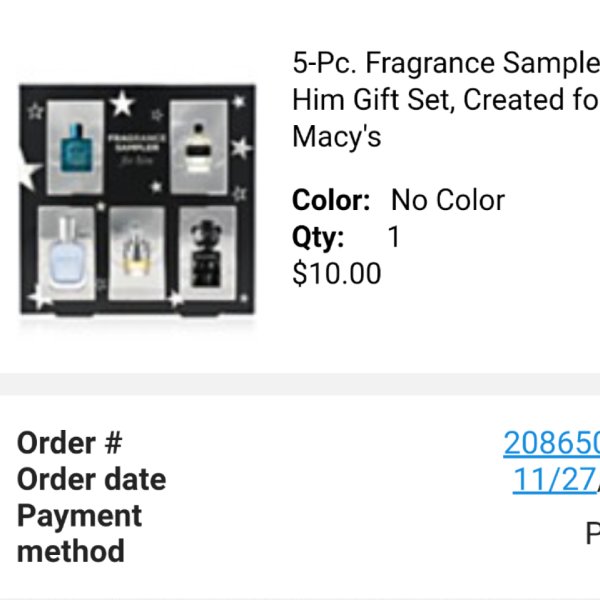Screen dimensions: 600x600
Task: Click the No Color value
Action: [448, 200]
